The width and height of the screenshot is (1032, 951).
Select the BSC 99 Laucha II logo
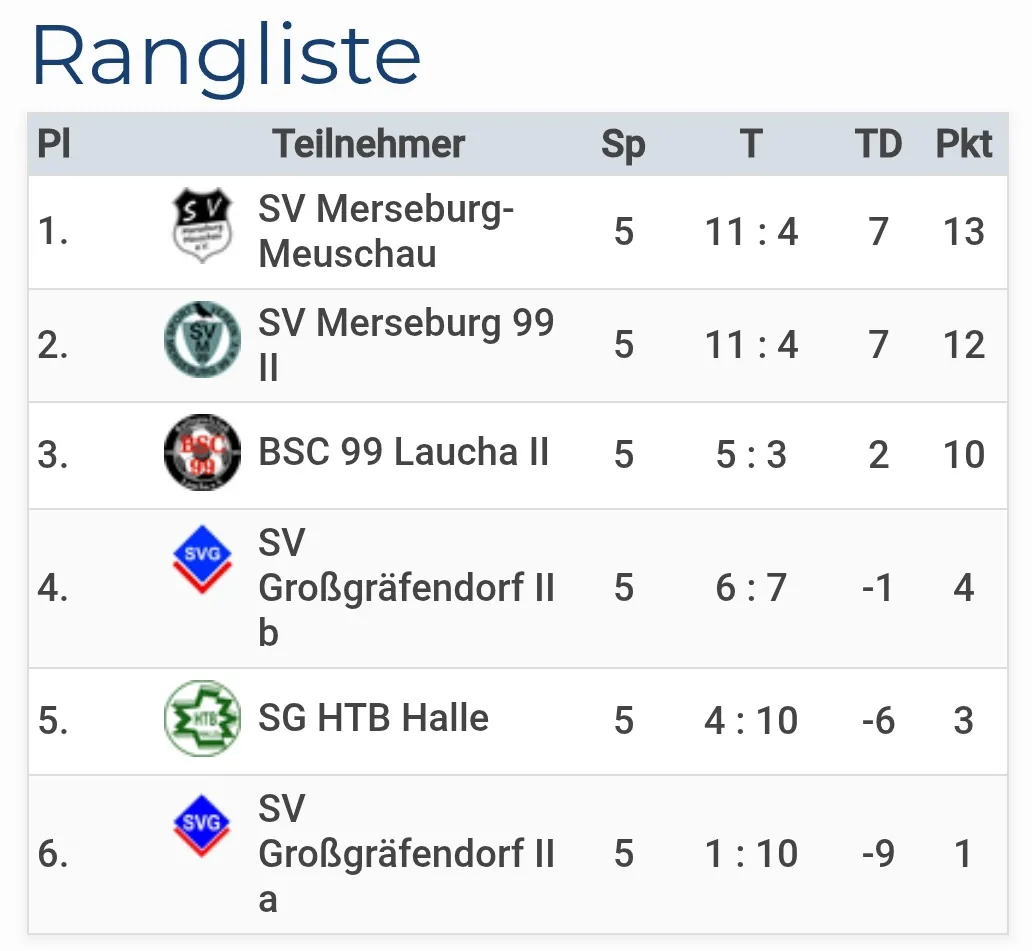[203, 453]
